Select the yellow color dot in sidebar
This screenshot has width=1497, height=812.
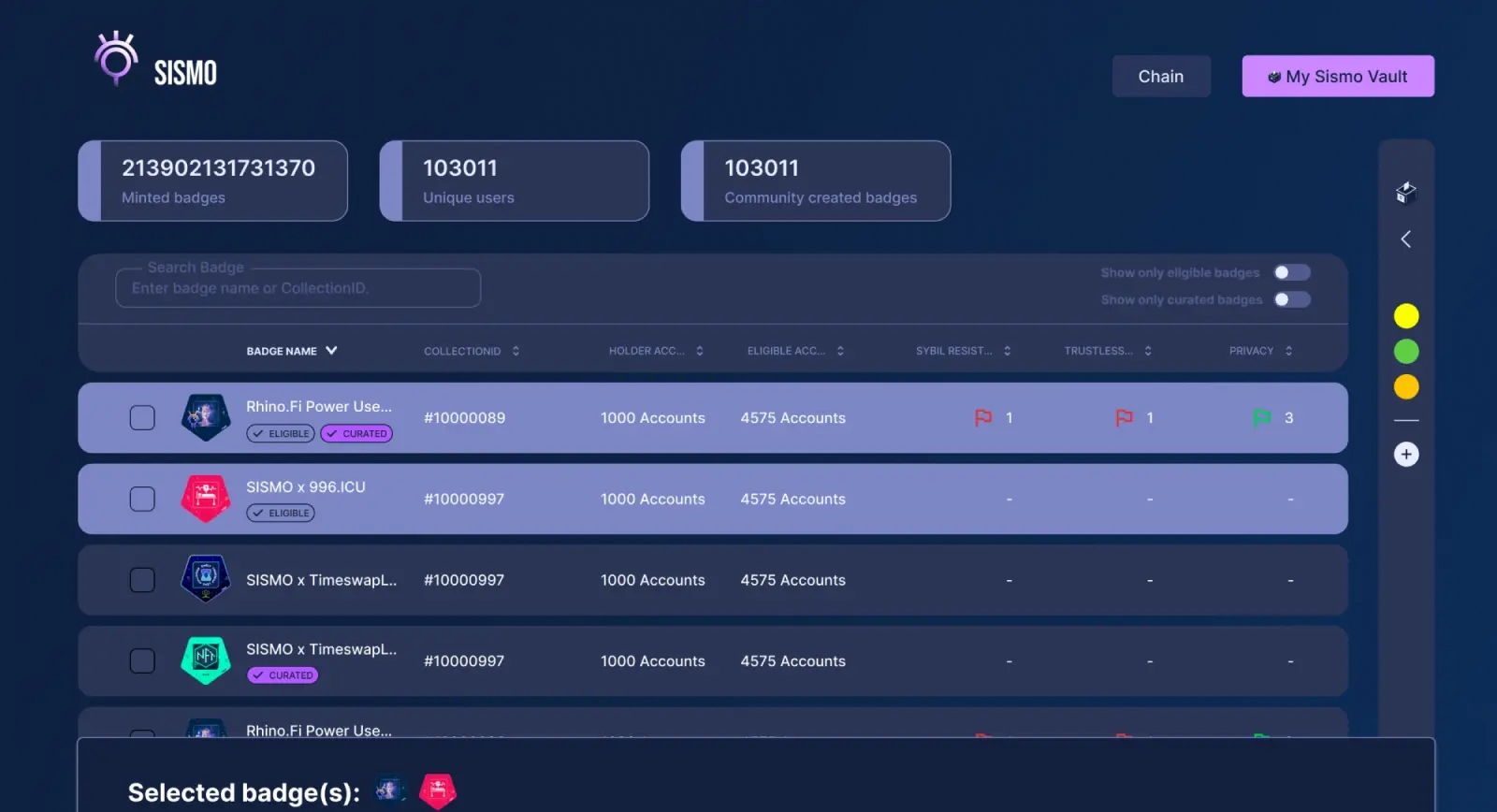(1406, 316)
